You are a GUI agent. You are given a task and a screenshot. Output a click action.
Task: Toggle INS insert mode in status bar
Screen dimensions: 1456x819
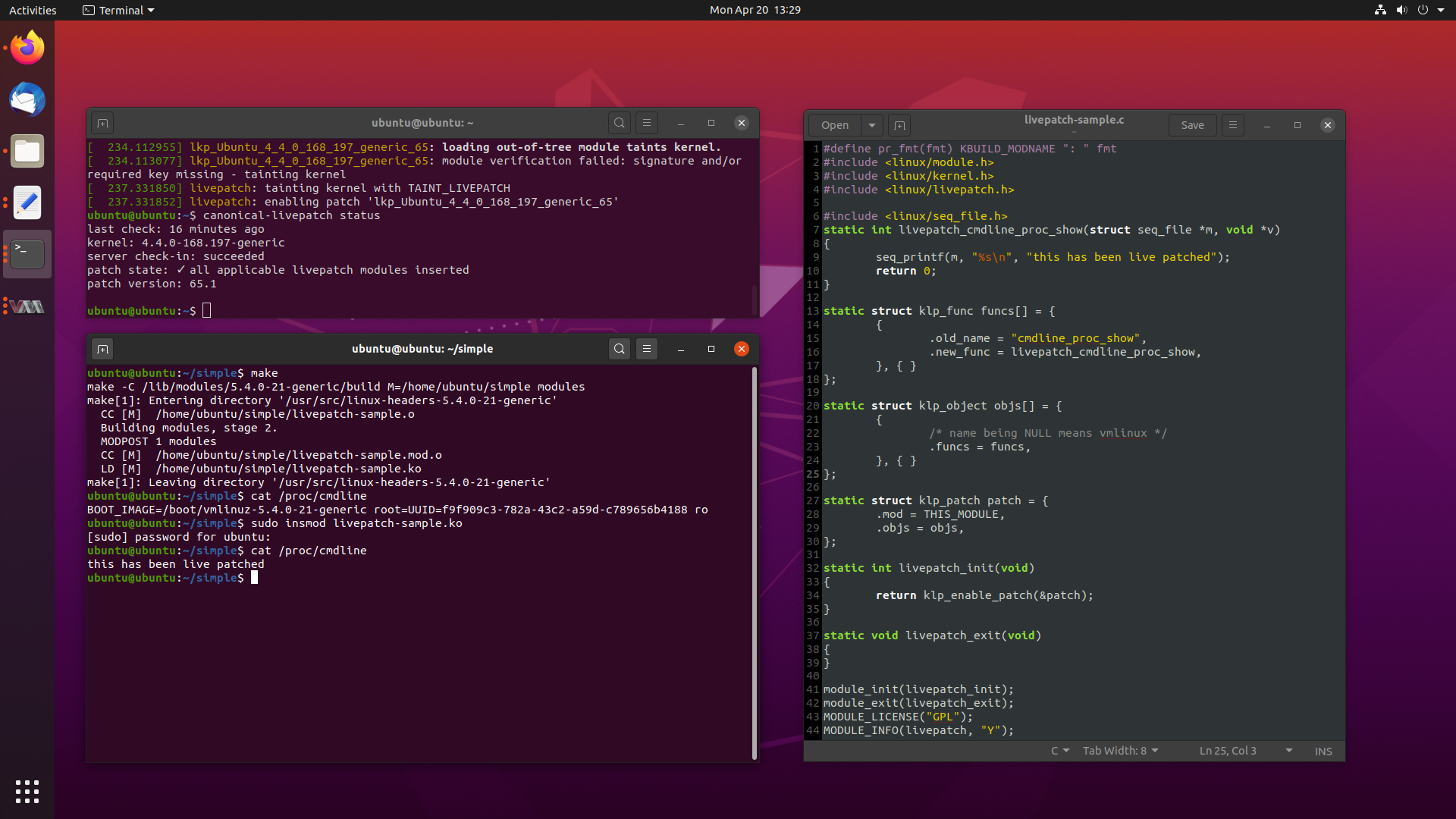coord(1323,751)
